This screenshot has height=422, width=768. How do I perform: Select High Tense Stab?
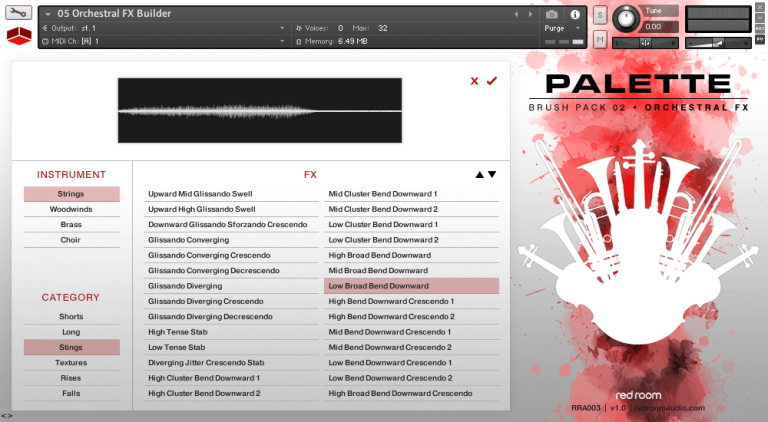coord(231,332)
